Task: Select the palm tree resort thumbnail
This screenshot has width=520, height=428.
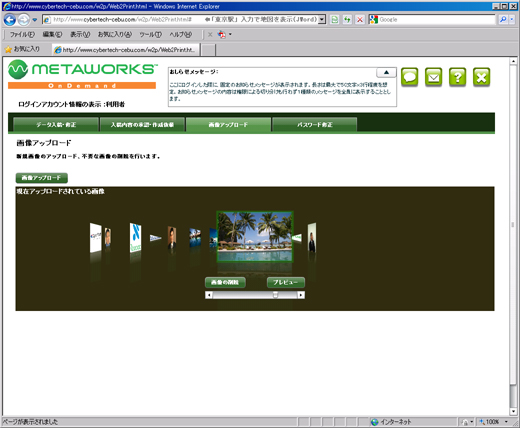Action: 255,237
